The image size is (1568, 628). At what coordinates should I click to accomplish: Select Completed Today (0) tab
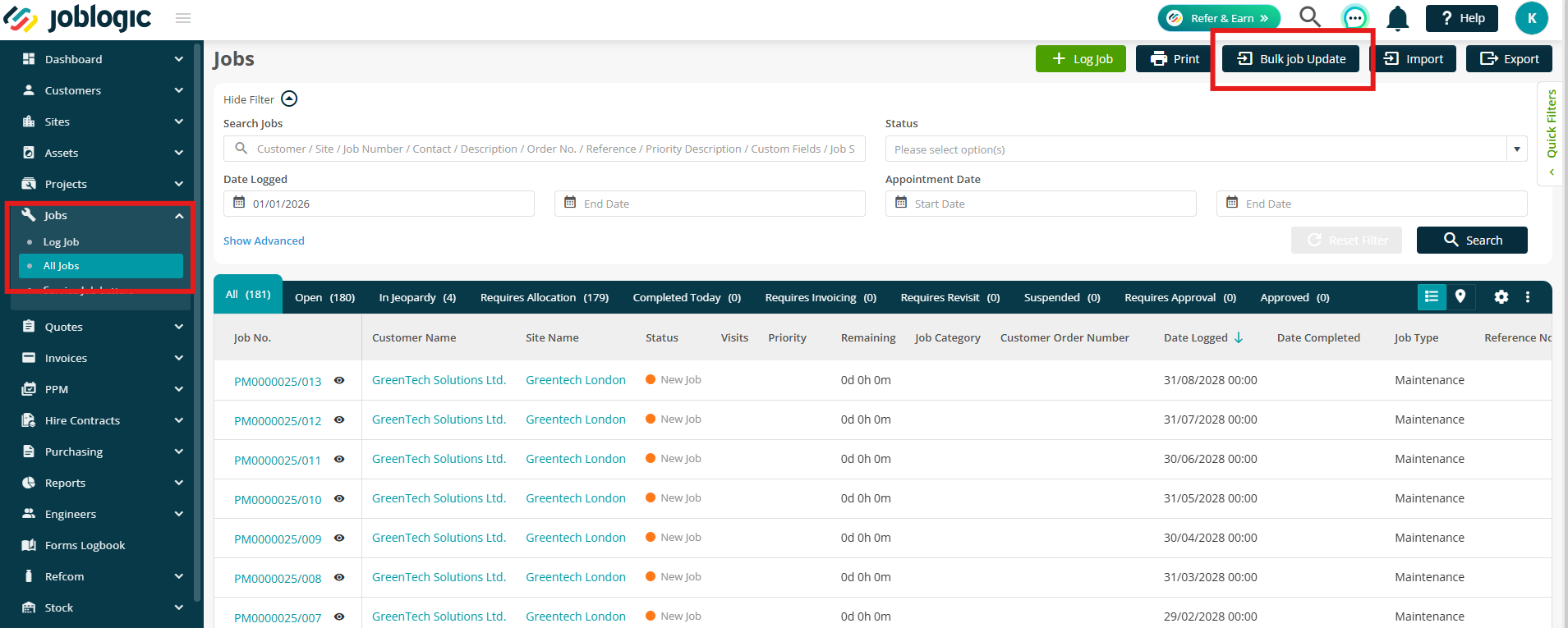[687, 297]
